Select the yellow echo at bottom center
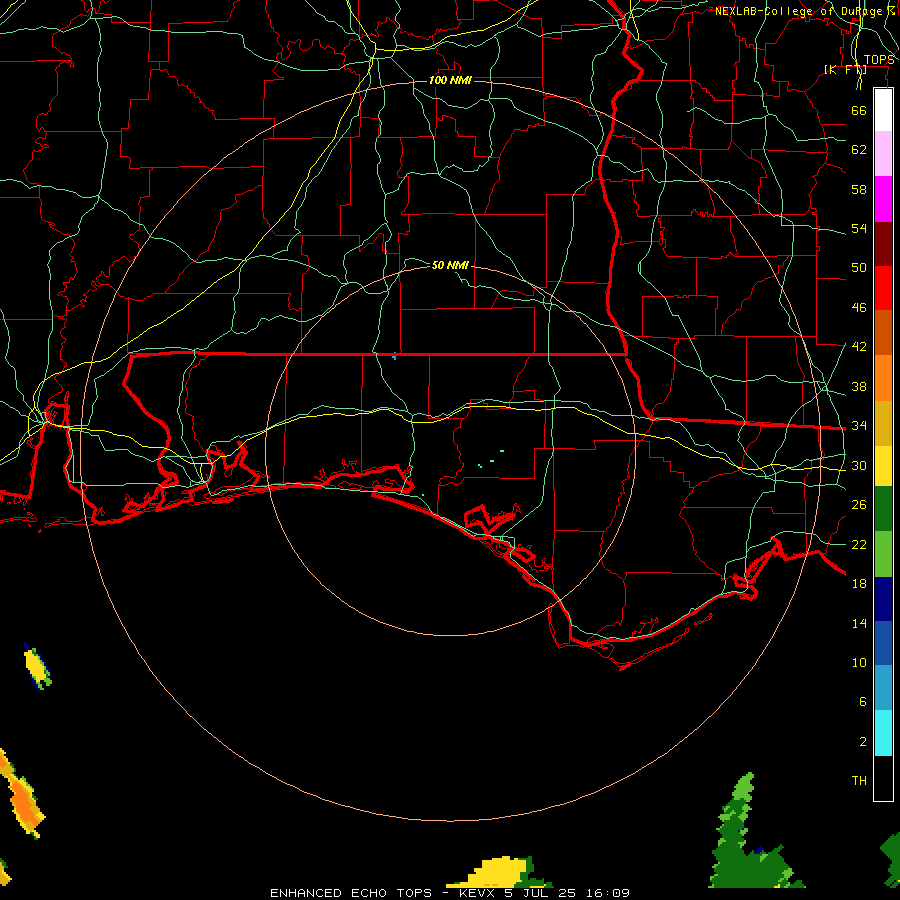900x900 pixels. click(498, 872)
